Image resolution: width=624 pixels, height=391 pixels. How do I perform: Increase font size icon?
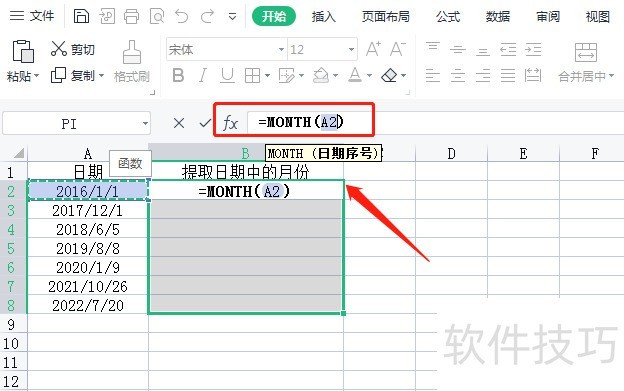click(373, 49)
